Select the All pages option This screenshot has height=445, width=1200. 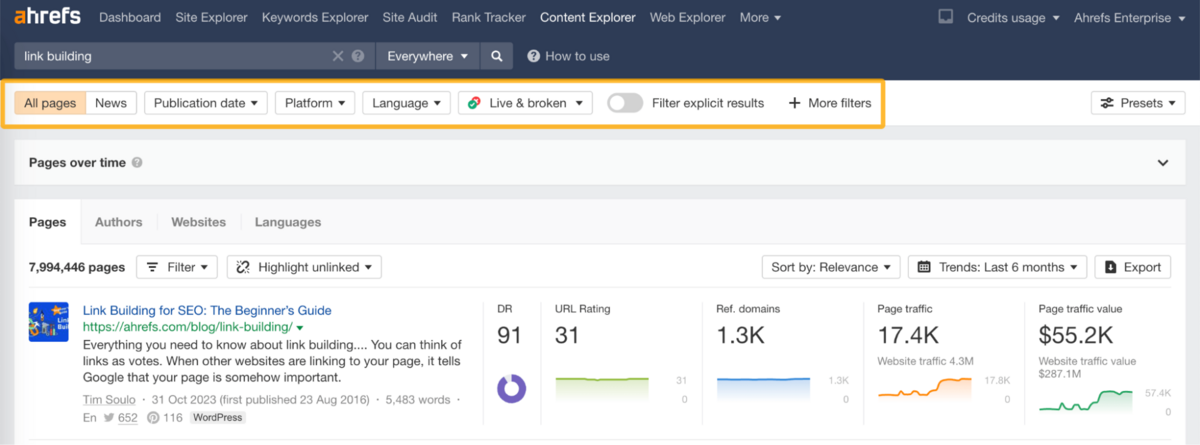click(x=50, y=103)
